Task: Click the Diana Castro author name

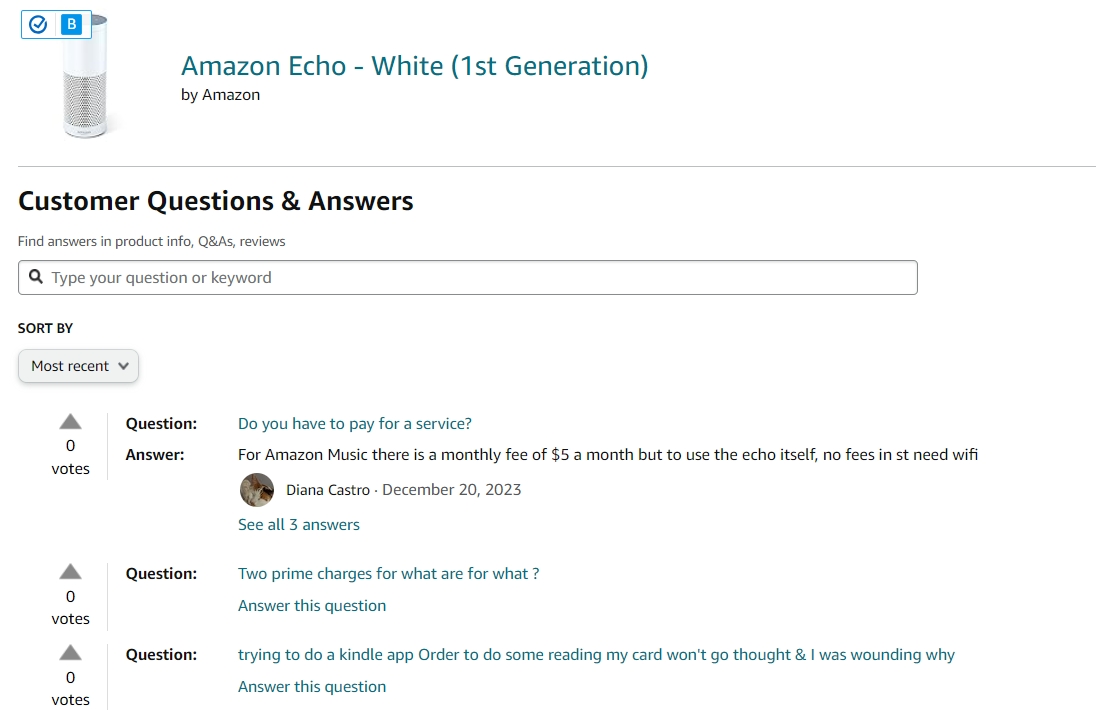Action: [328, 490]
